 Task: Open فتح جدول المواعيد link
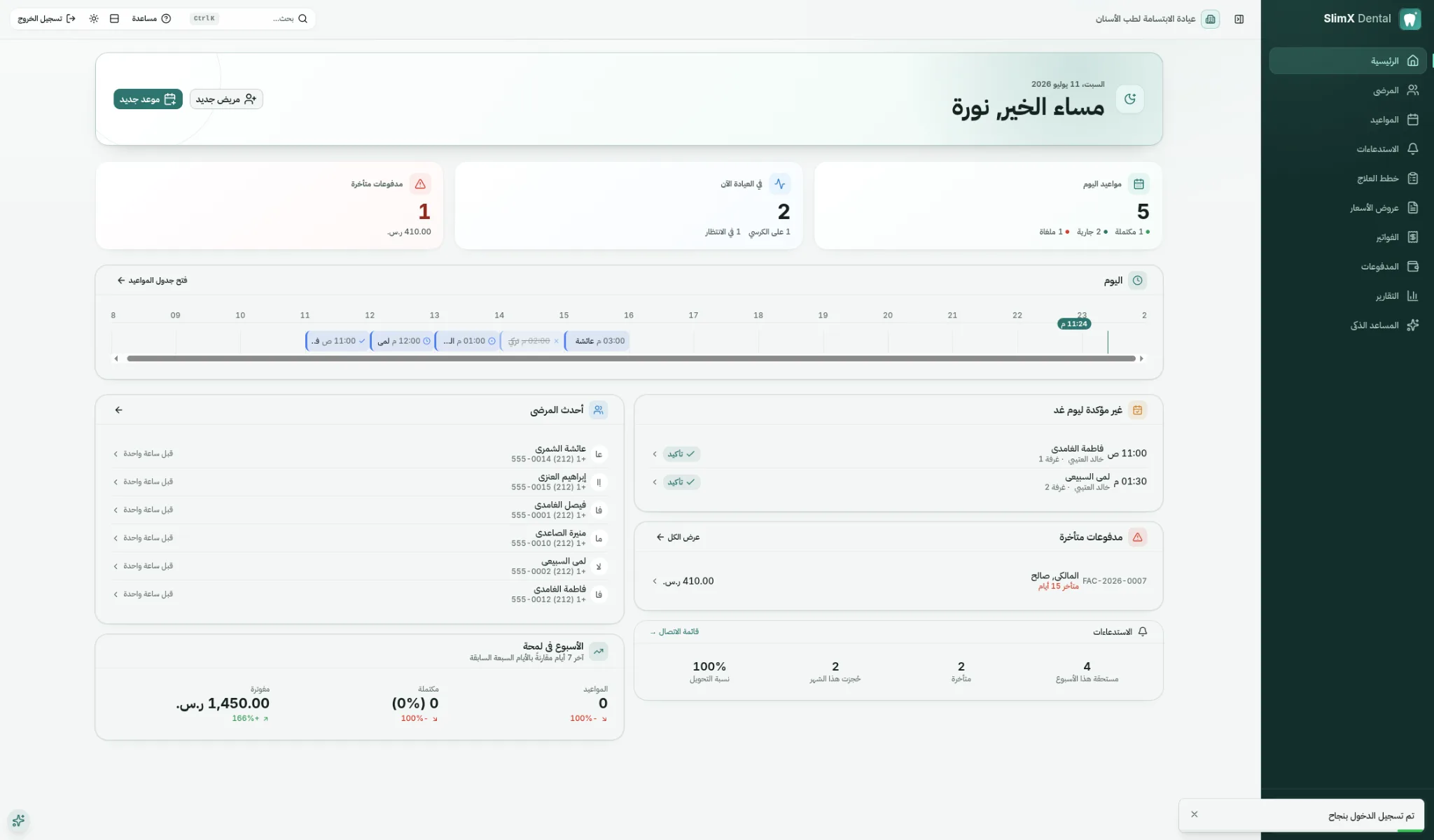(x=152, y=281)
